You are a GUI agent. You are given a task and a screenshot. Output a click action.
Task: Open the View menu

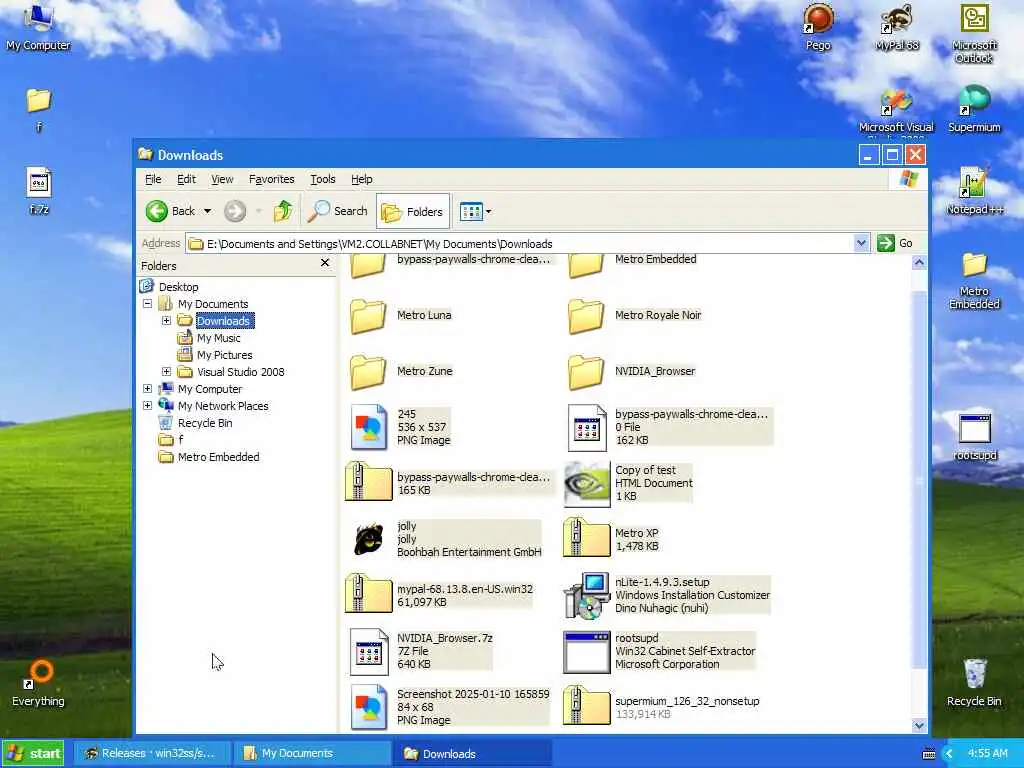pos(222,179)
